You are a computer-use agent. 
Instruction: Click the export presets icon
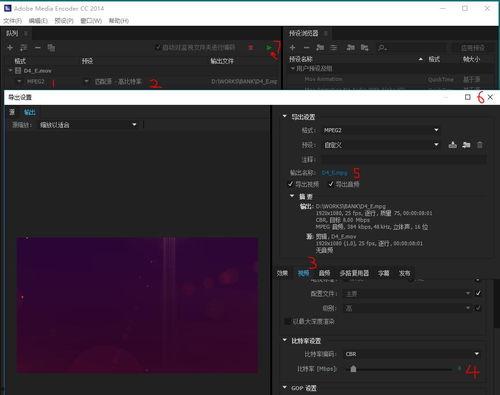tap(365, 47)
